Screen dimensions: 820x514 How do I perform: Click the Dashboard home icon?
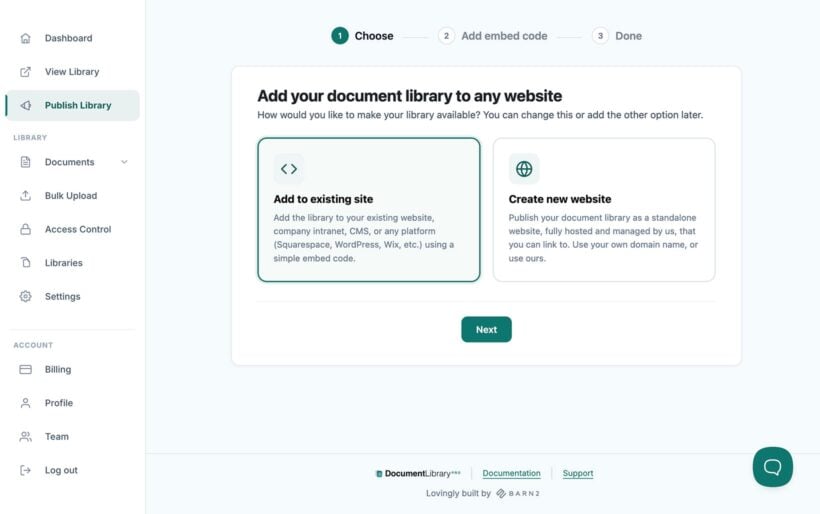point(25,38)
